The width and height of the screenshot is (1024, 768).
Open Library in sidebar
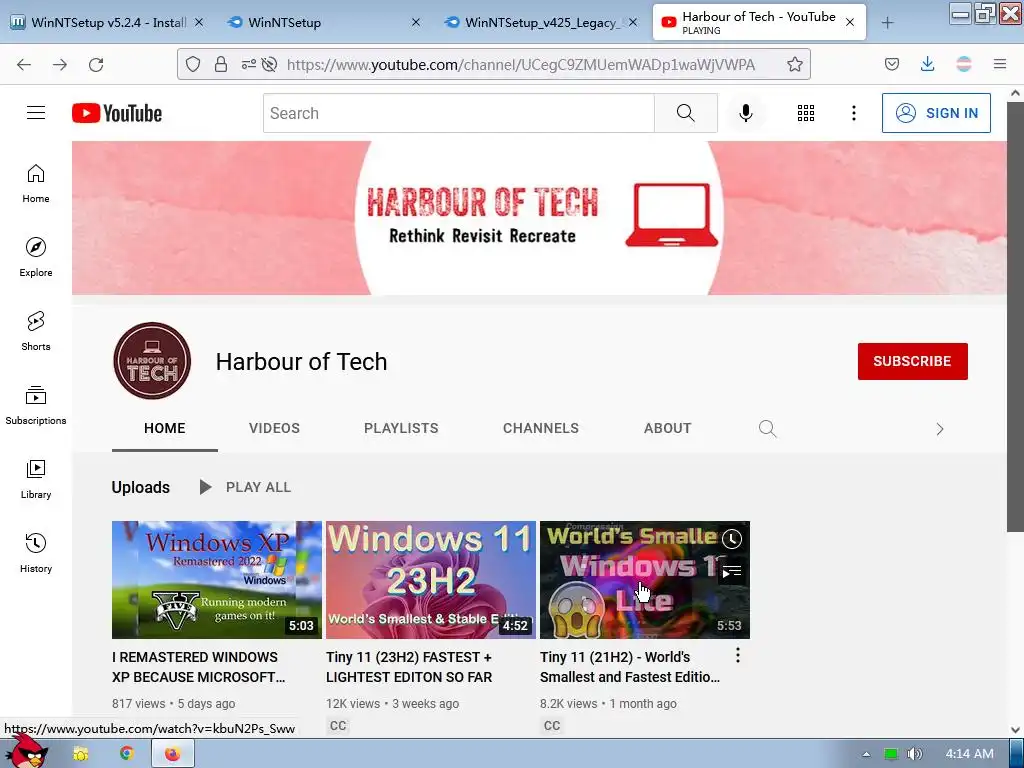pos(36,479)
